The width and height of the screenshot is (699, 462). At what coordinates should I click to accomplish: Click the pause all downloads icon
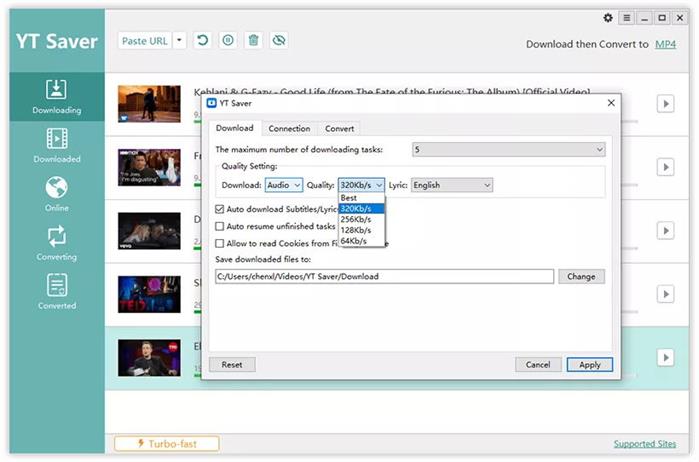[228, 41]
